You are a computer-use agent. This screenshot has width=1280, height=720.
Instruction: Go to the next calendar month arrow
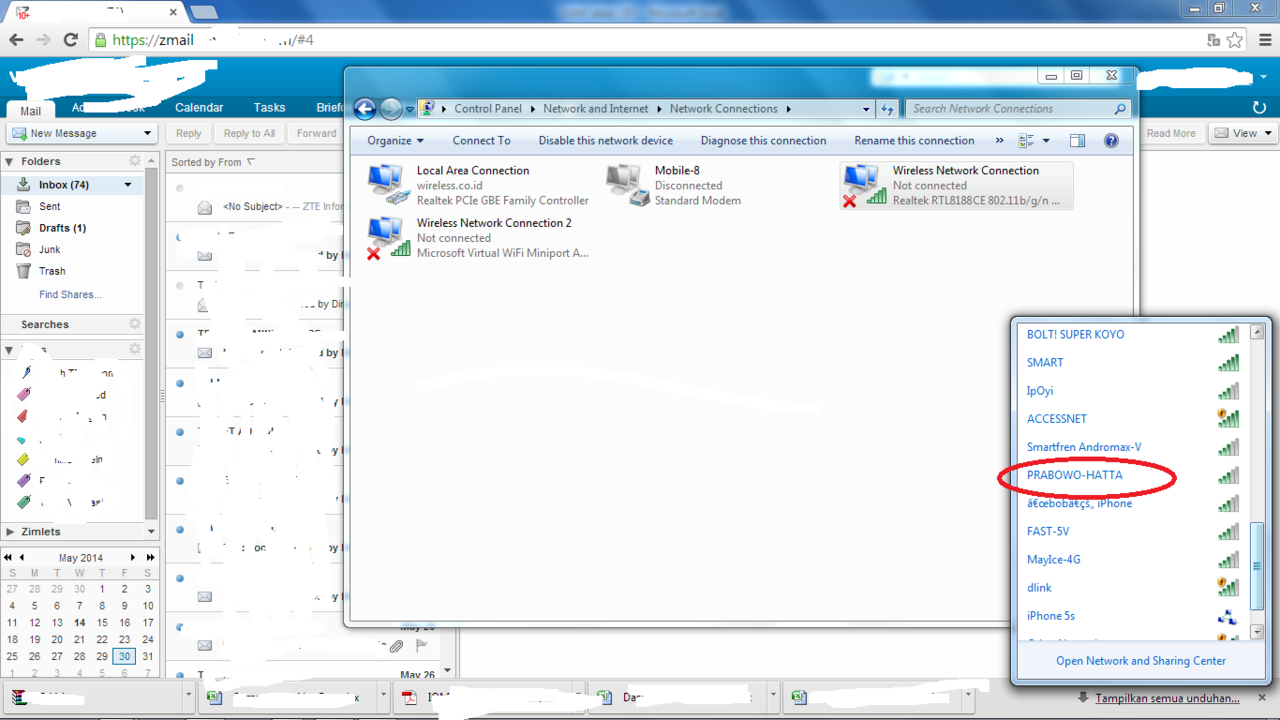[133, 558]
